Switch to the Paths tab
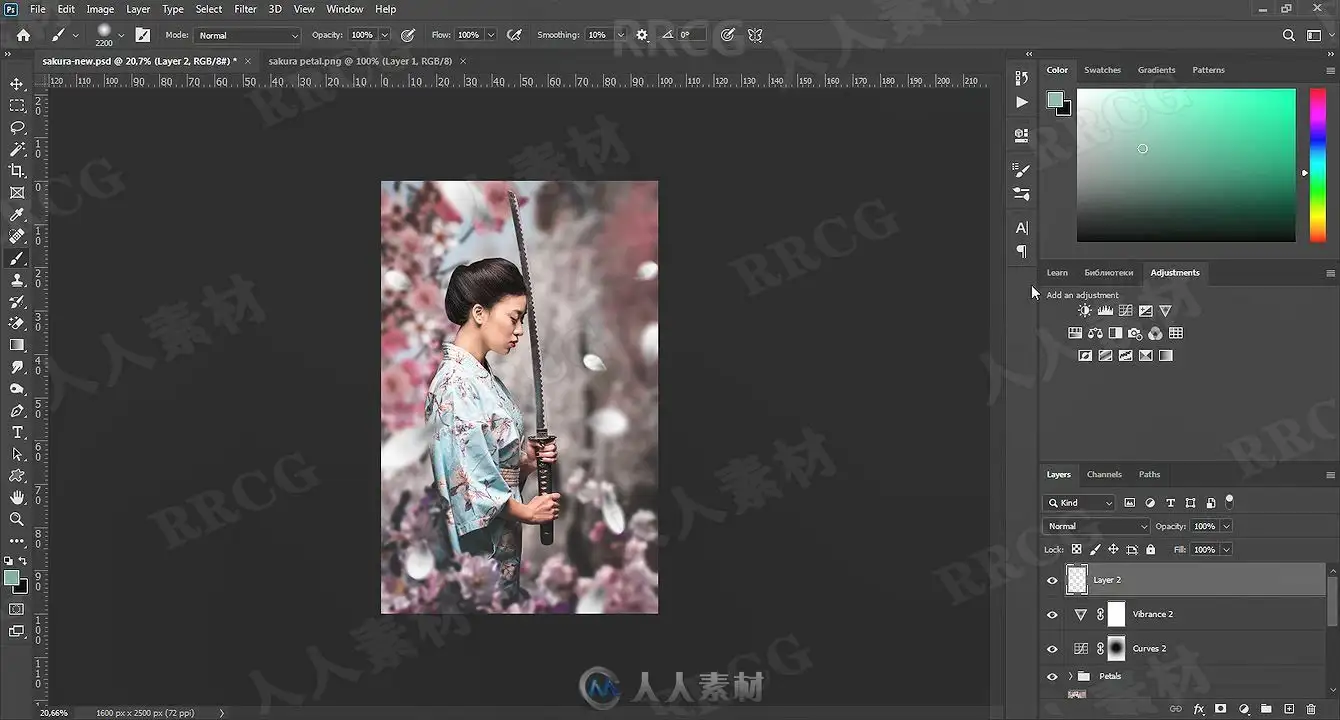This screenshot has width=1340, height=720. point(1150,474)
